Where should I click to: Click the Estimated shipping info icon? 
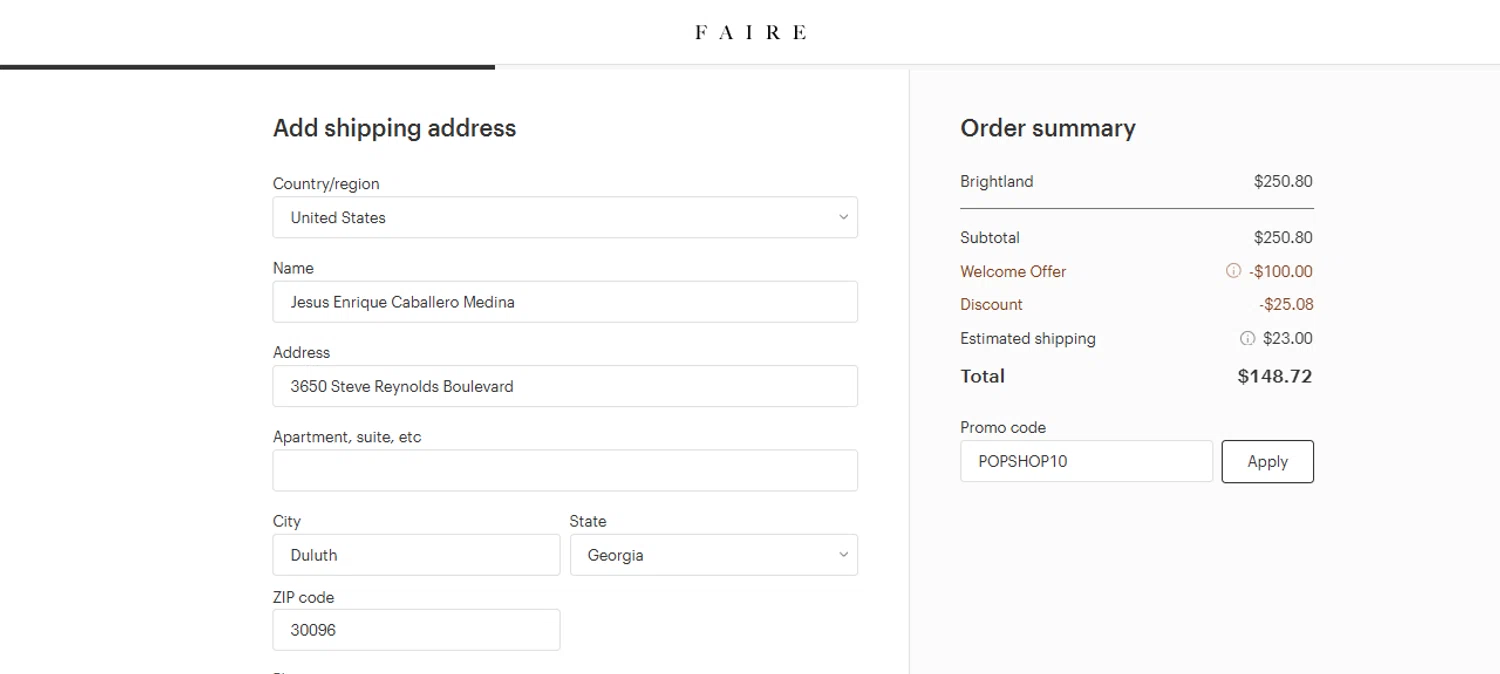coord(1247,338)
